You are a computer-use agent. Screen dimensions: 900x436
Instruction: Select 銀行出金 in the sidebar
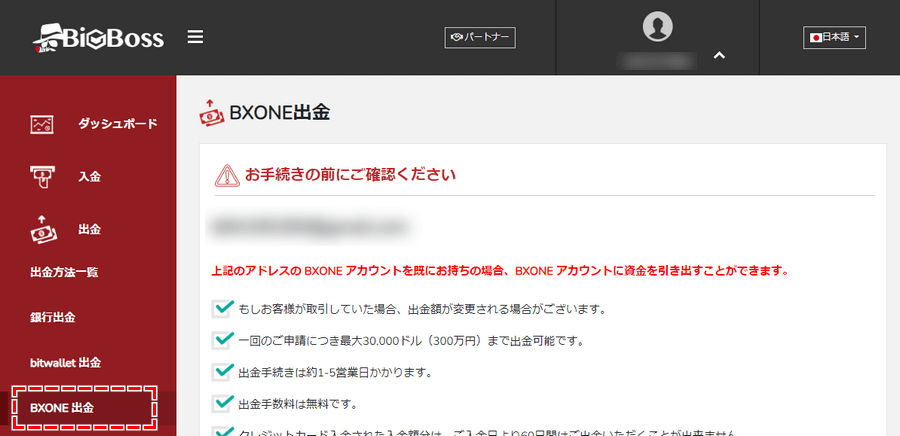click(x=52, y=317)
